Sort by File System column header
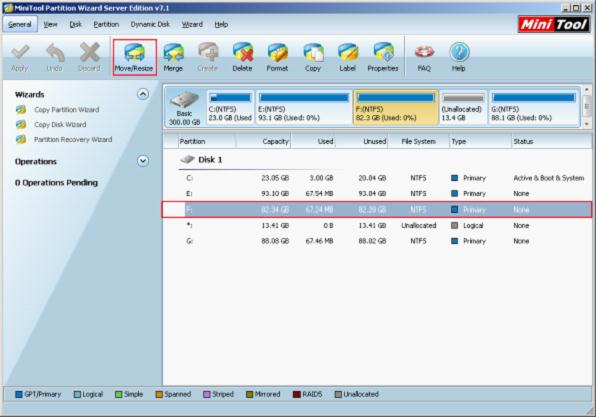 click(418, 141)
